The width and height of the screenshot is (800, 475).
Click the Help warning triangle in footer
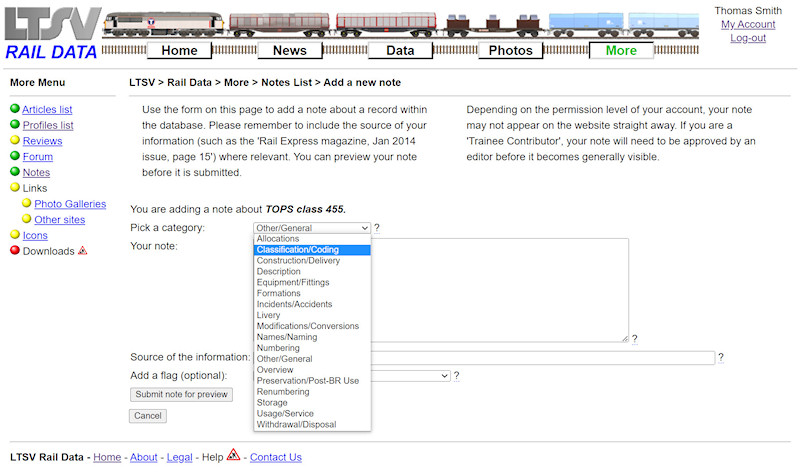click(233, 455)
